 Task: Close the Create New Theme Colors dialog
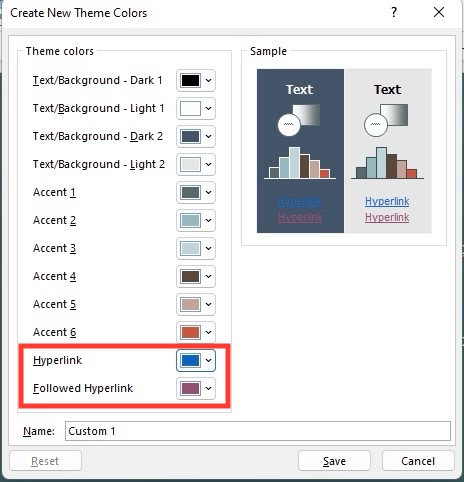(439, 13)
